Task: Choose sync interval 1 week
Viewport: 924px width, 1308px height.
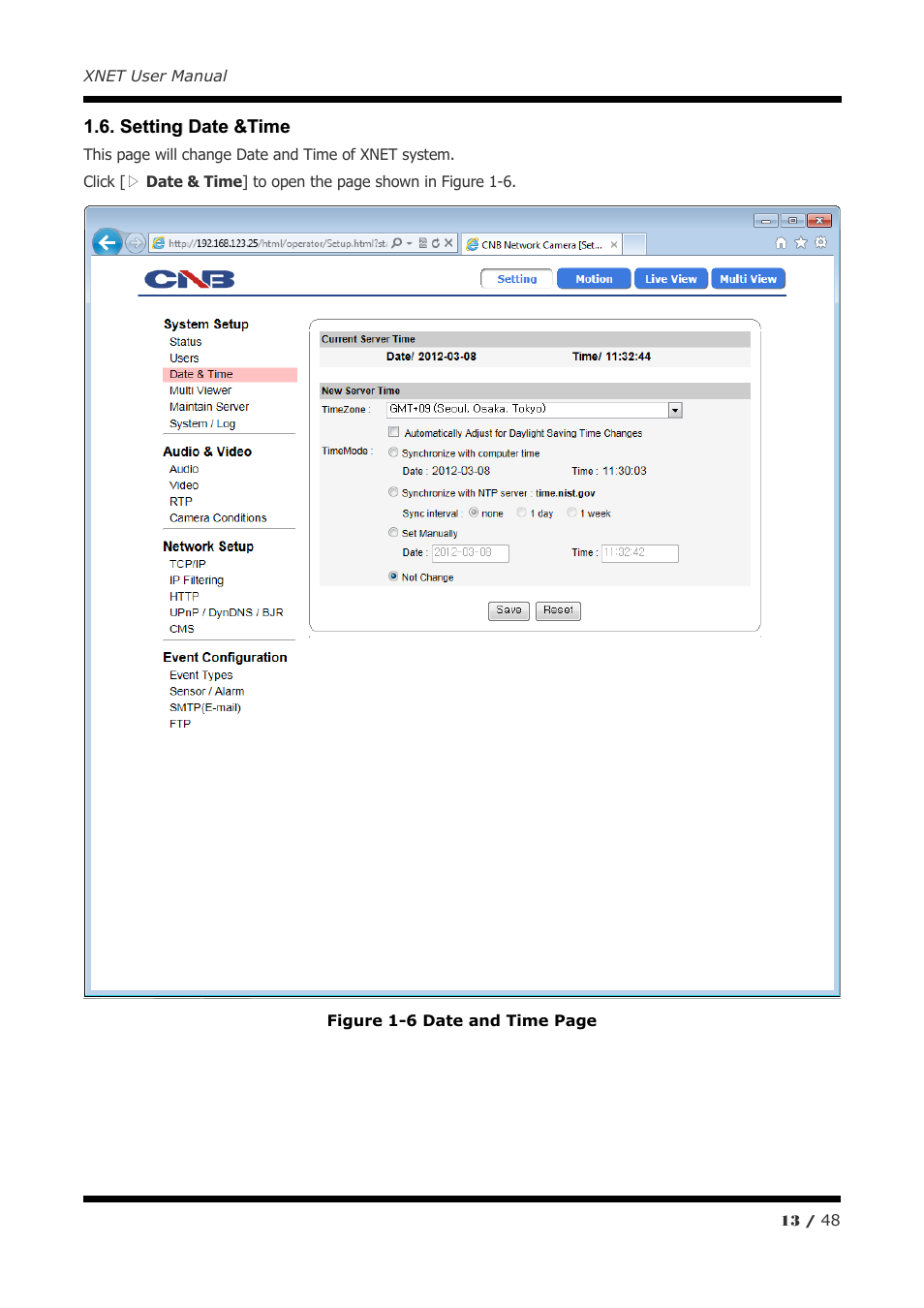Action: [571, 513]
